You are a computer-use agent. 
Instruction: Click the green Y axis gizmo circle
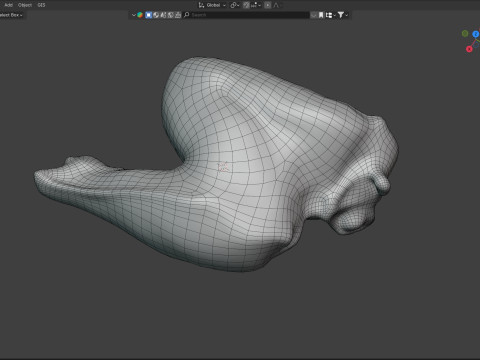465,33
